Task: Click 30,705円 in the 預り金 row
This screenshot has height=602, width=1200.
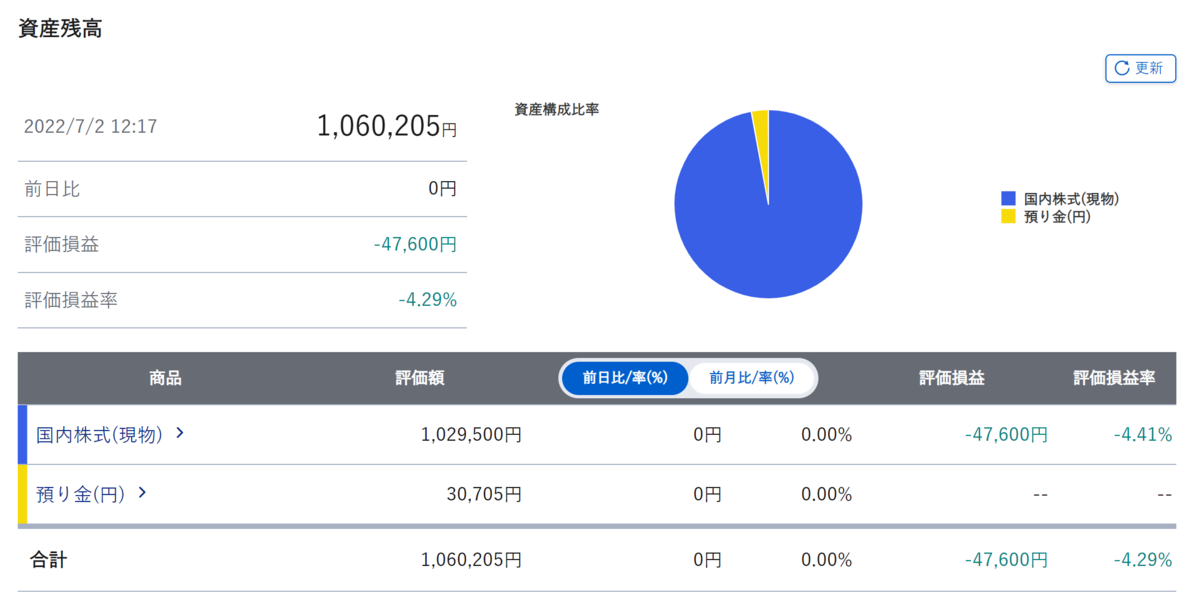Action: pyautogui.click(x=483, y=494)
